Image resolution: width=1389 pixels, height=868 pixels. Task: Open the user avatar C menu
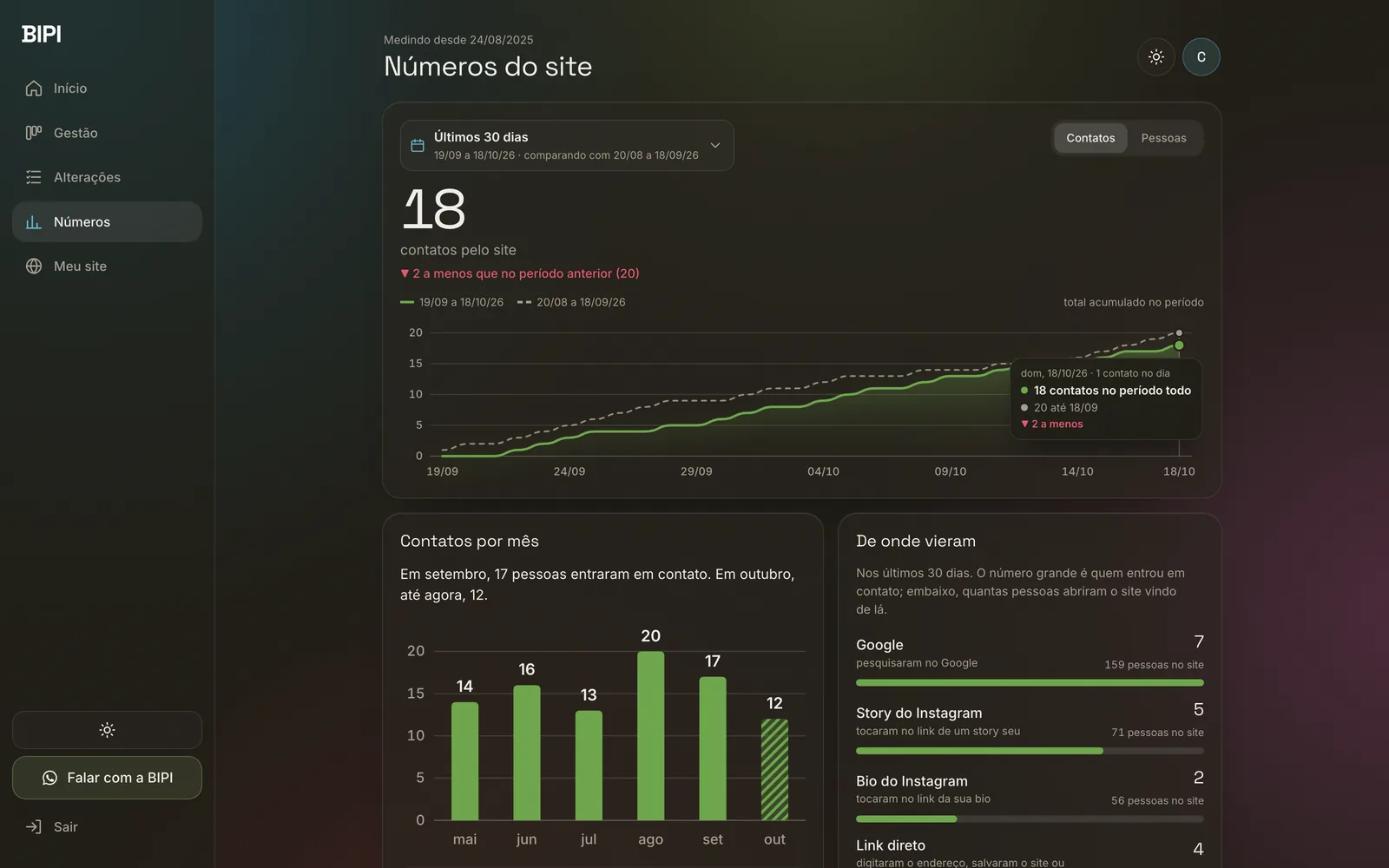(x=1201, y=56)
